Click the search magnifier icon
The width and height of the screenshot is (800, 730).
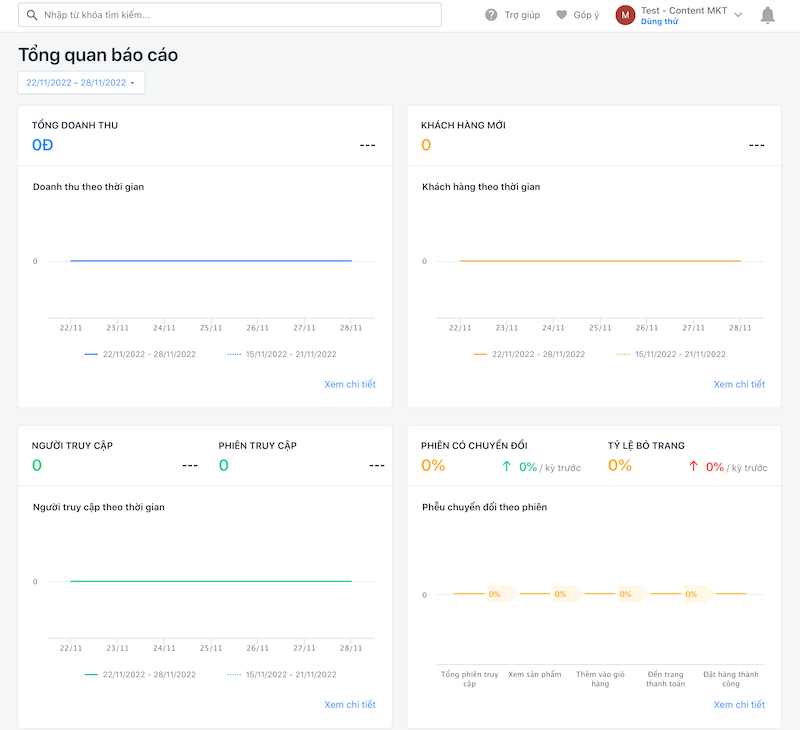[32, 15]
